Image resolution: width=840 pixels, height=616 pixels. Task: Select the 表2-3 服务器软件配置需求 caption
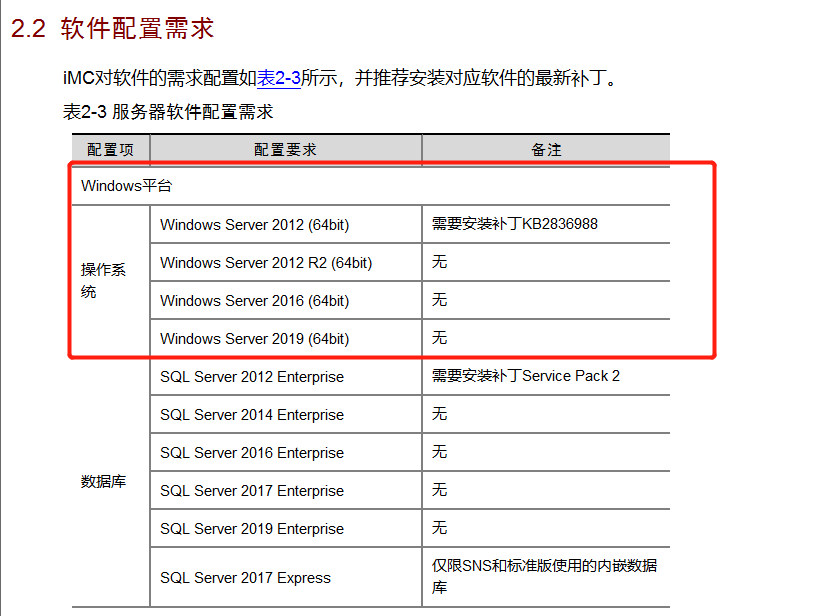coord(168,112)
